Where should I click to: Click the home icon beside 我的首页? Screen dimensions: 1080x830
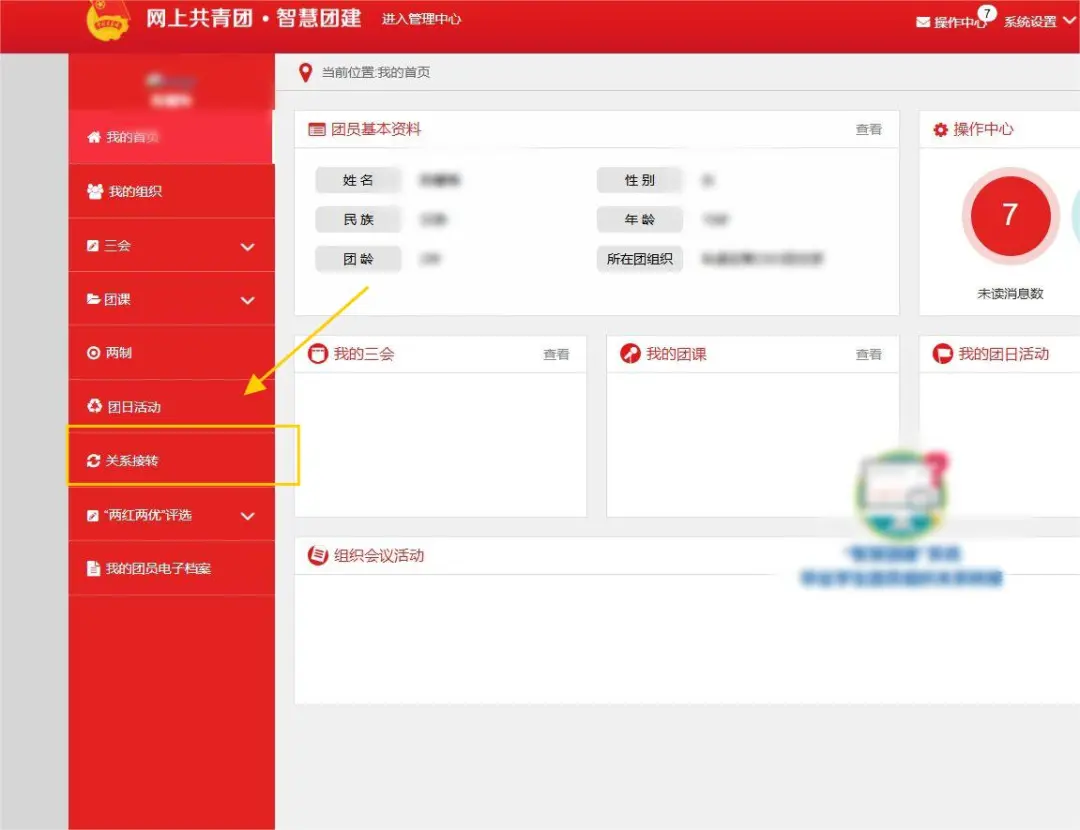[94, 137]
